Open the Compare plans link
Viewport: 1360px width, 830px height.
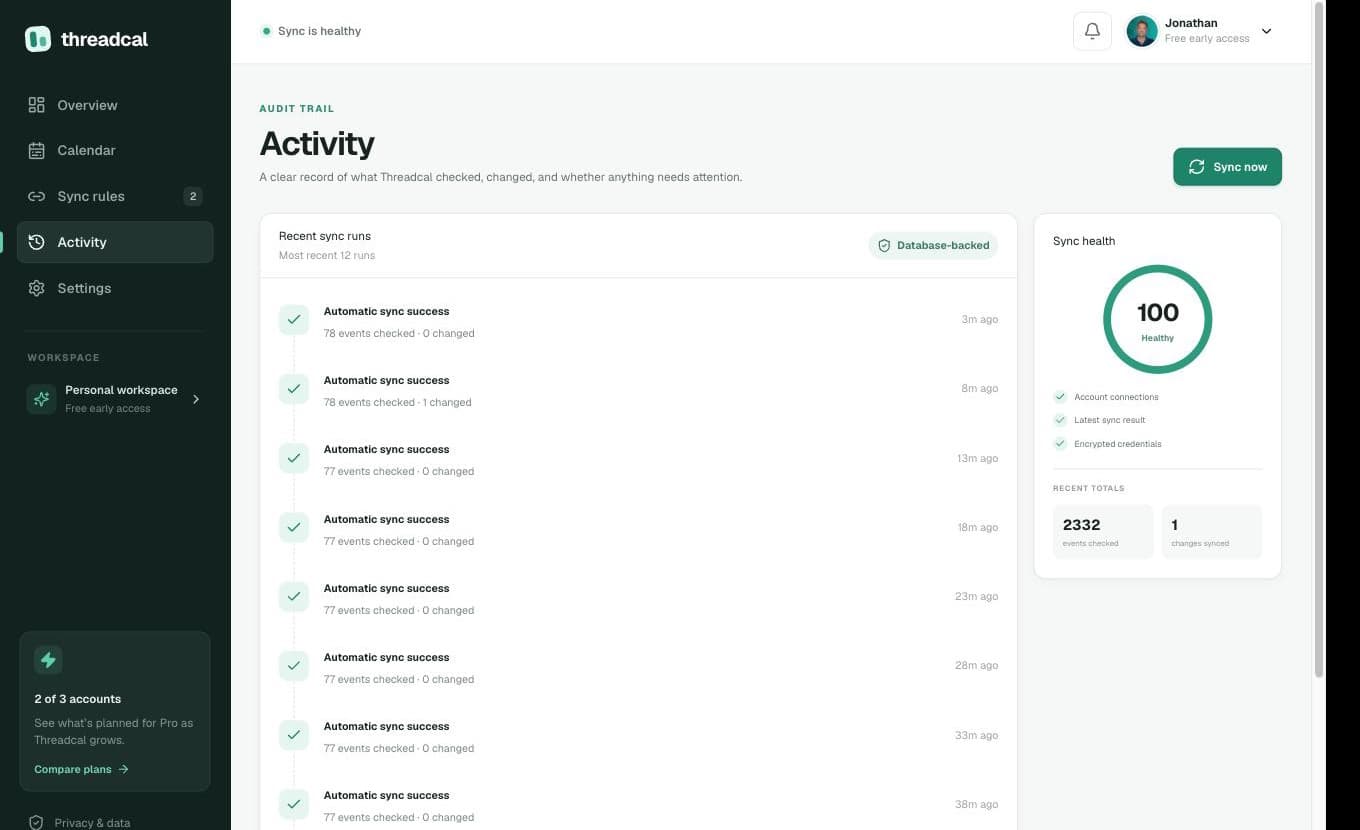pos(81,769)
